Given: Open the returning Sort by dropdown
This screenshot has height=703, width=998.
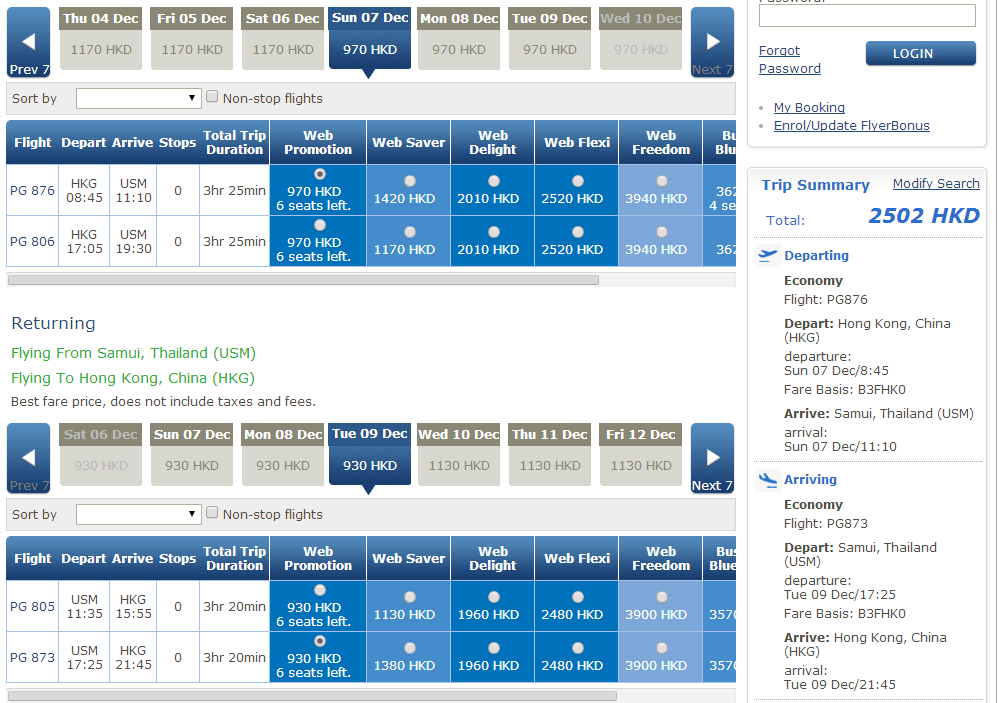Looking at the screenshot, I should 139,514.
